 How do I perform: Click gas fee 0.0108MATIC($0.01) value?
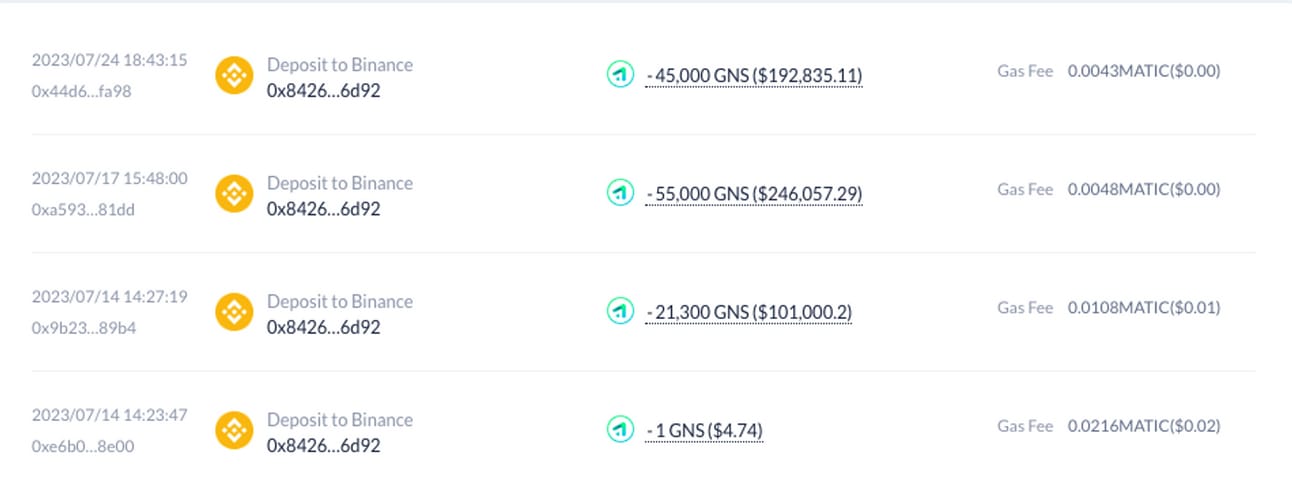pyautogui.click(x=1144, y=308)
